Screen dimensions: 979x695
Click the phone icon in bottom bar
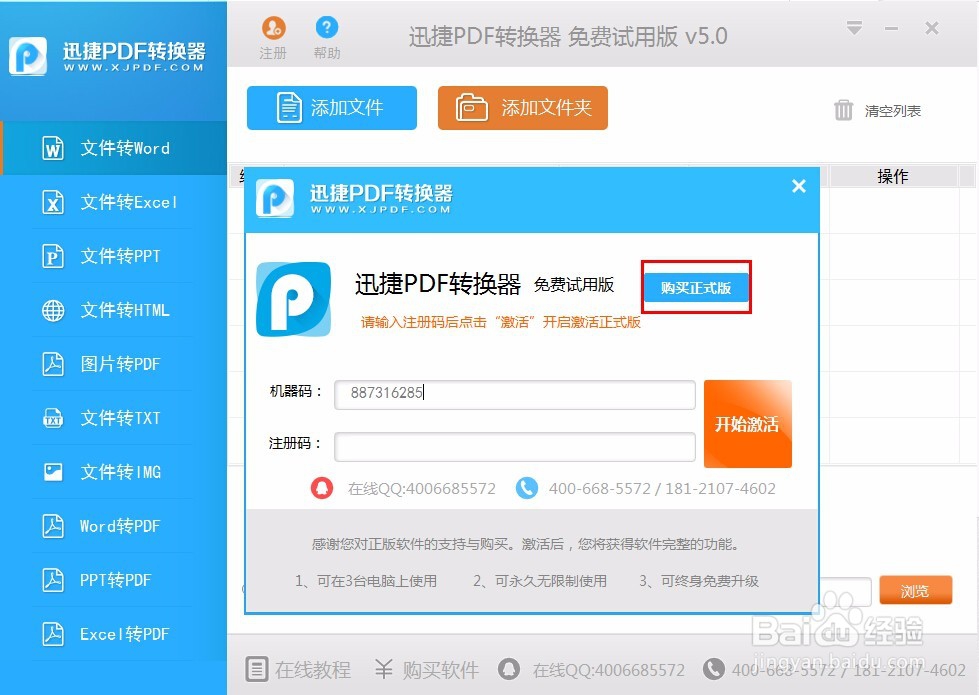tap(714, 669)
